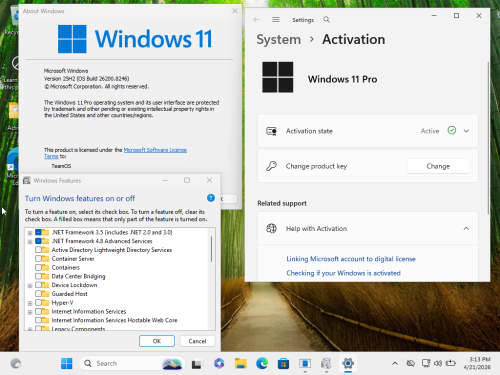This screenshot has height=375, width=500.
Task: Click the Windows Features help question icon
Action: pos(211,198)
